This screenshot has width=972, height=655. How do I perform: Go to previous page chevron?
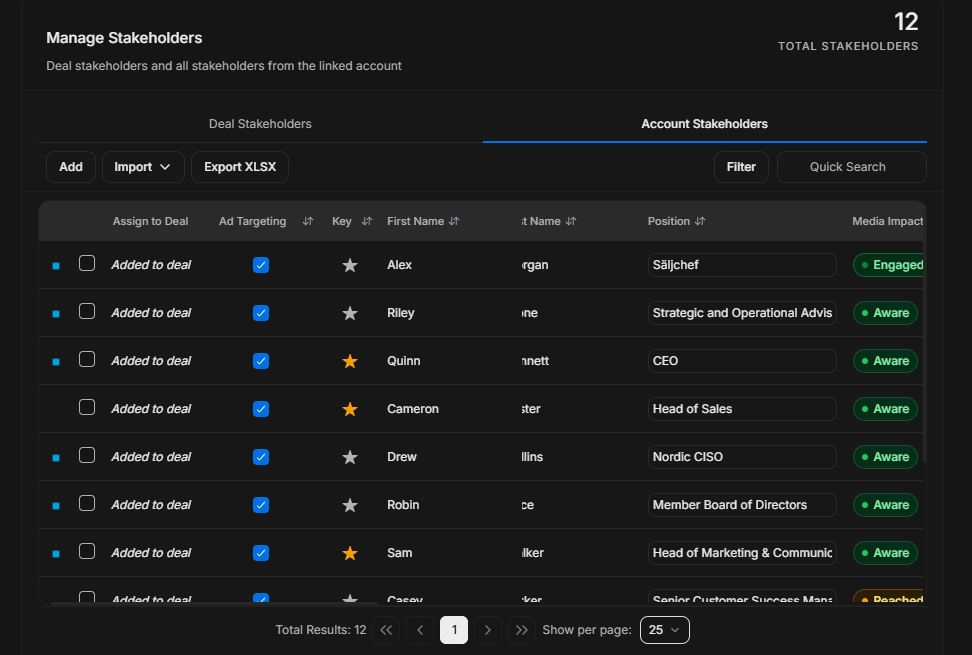[x=420, y=630]
